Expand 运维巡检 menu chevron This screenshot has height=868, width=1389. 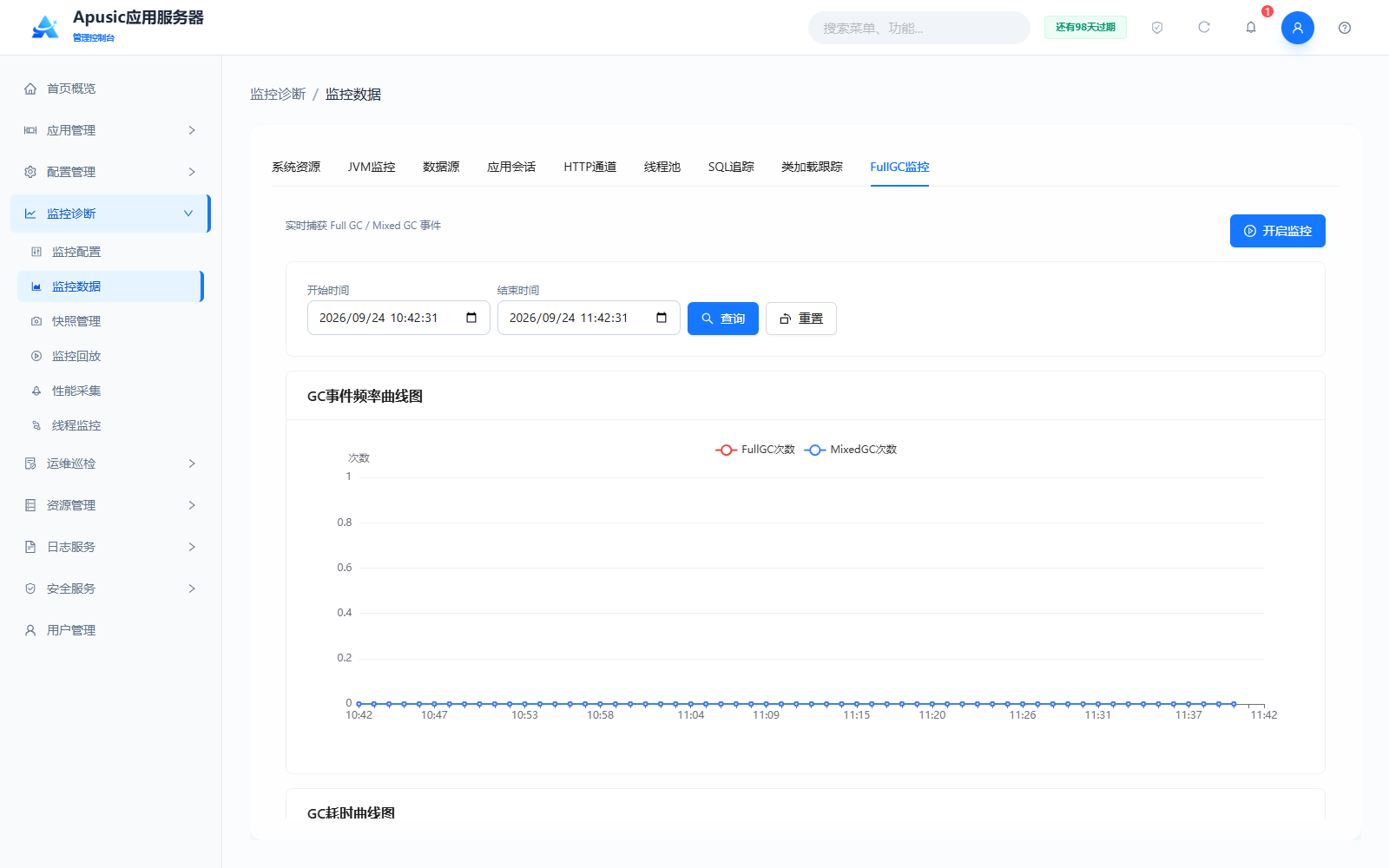(192, 464)
